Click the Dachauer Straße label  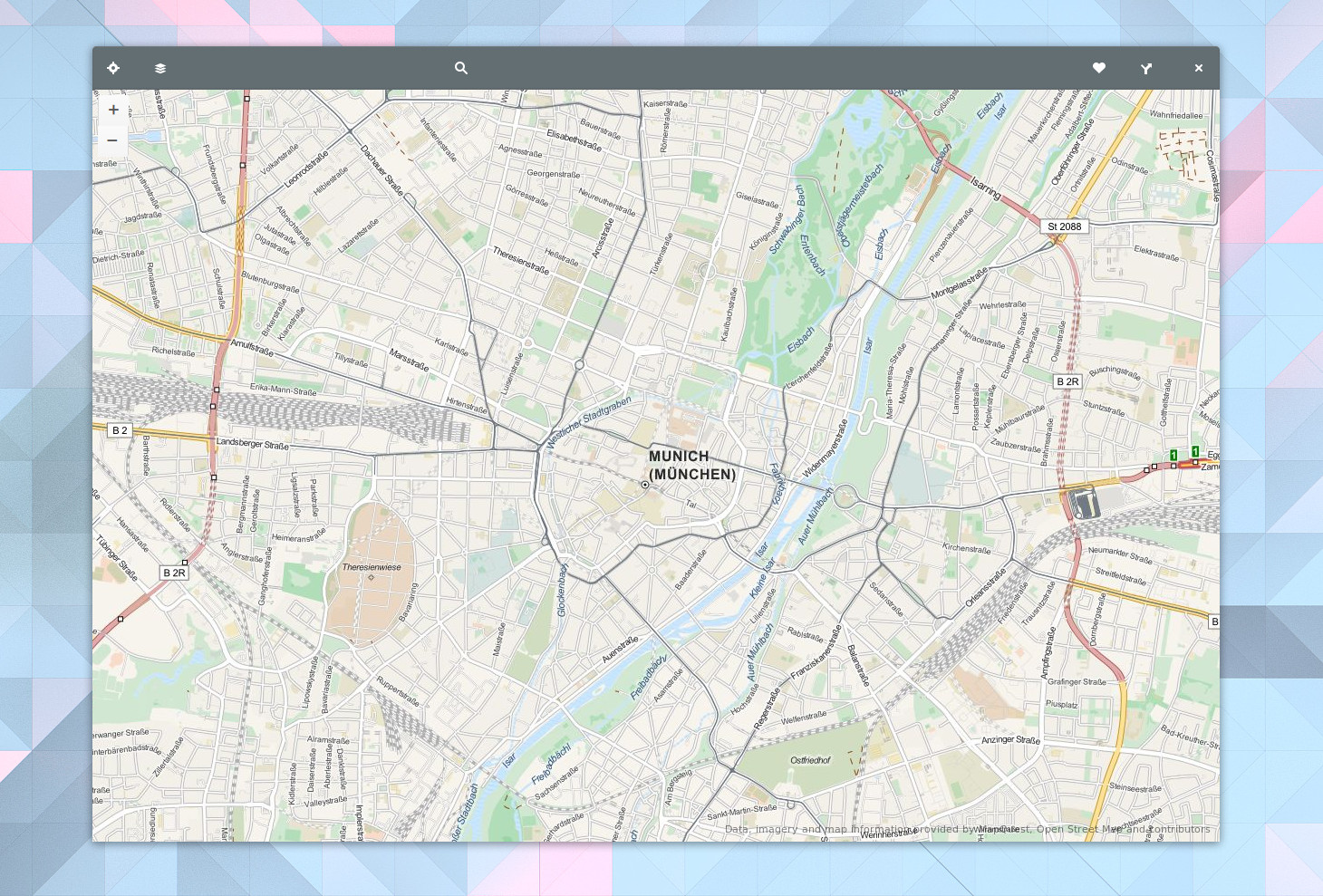[381, 170]
